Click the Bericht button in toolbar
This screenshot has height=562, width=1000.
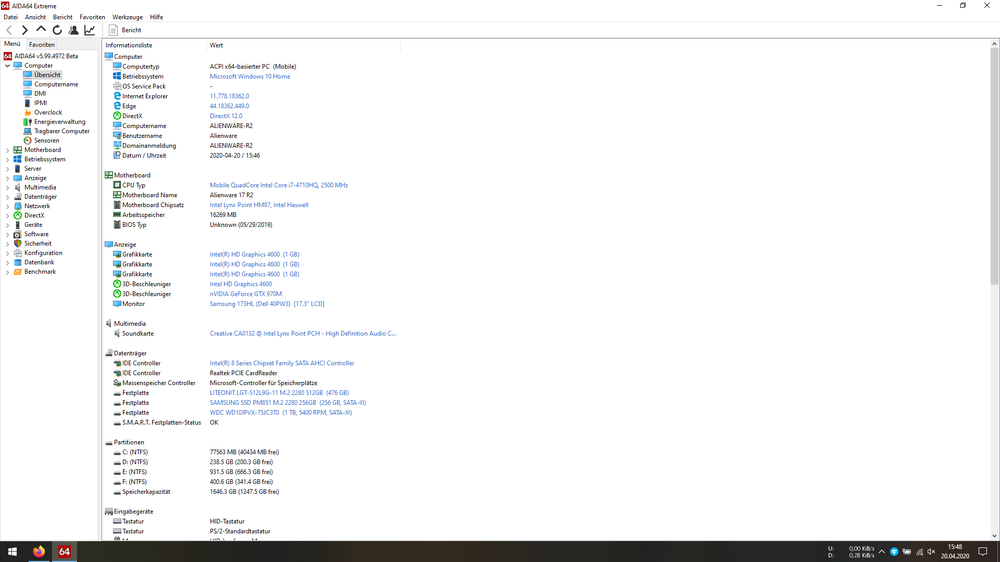(x=126, y=30)
